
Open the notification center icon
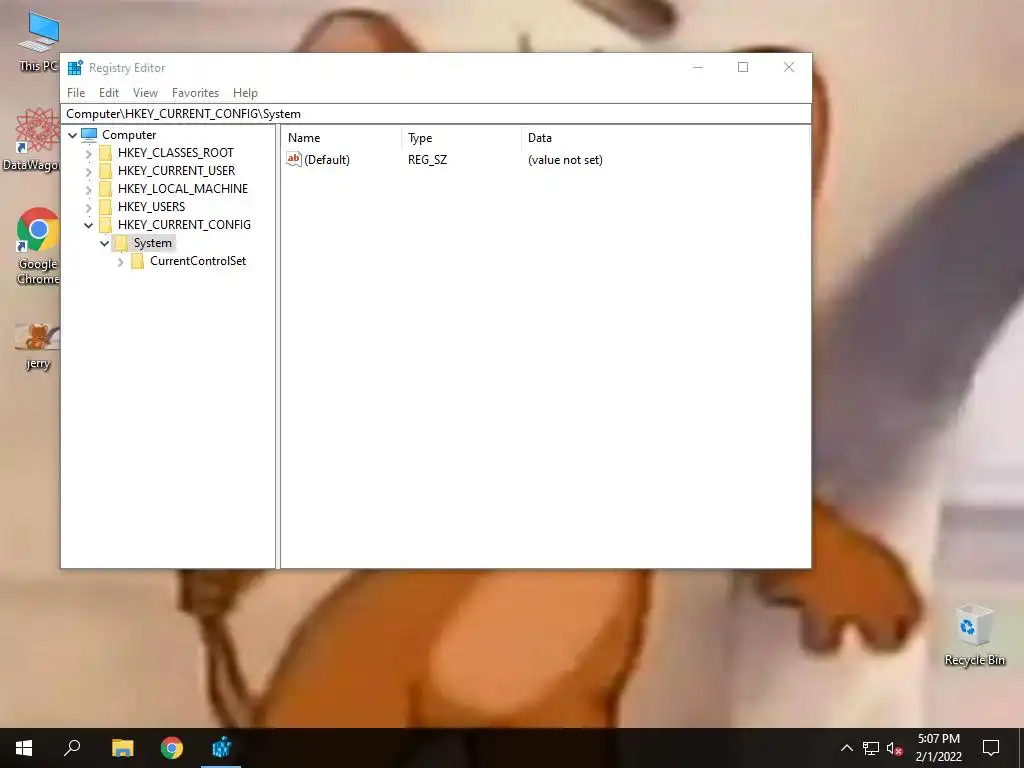(991, 748)
